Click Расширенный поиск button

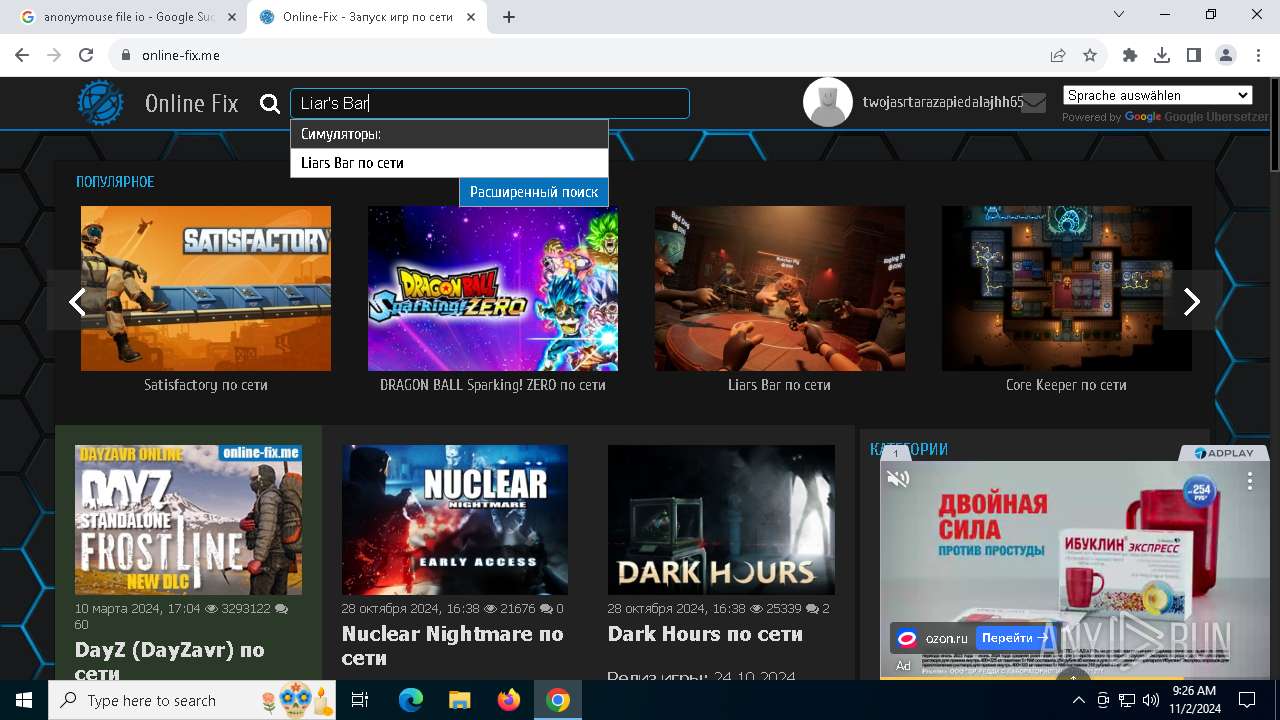tap(534, 192)
